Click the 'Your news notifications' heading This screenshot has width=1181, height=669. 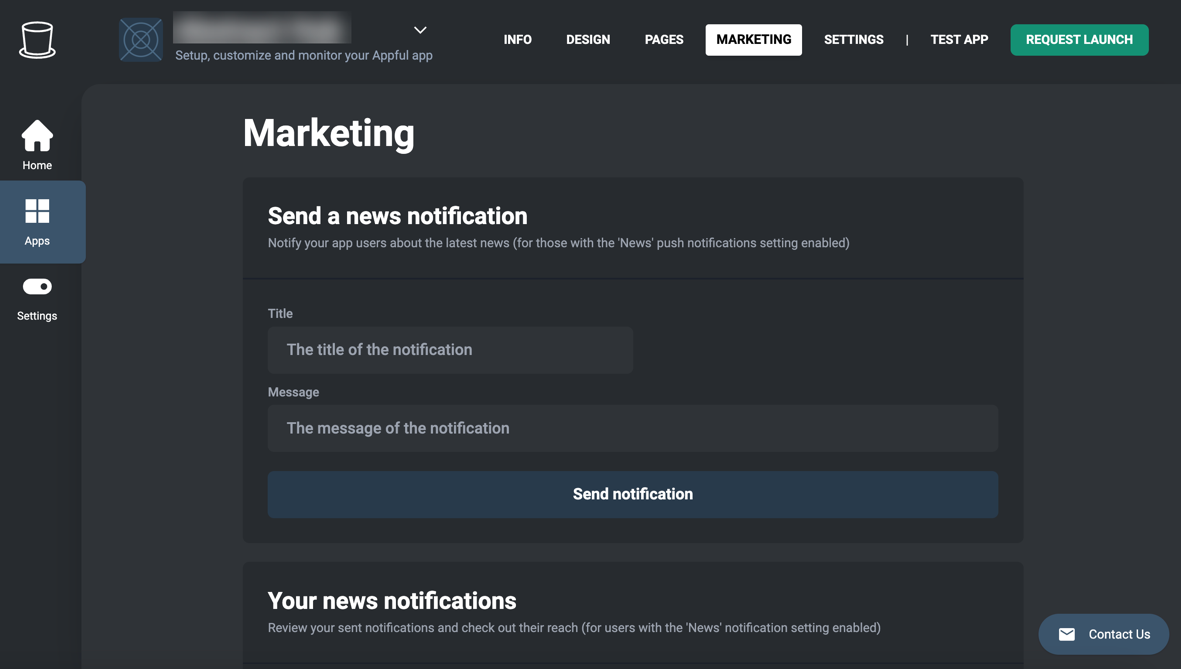click(392, 601)
